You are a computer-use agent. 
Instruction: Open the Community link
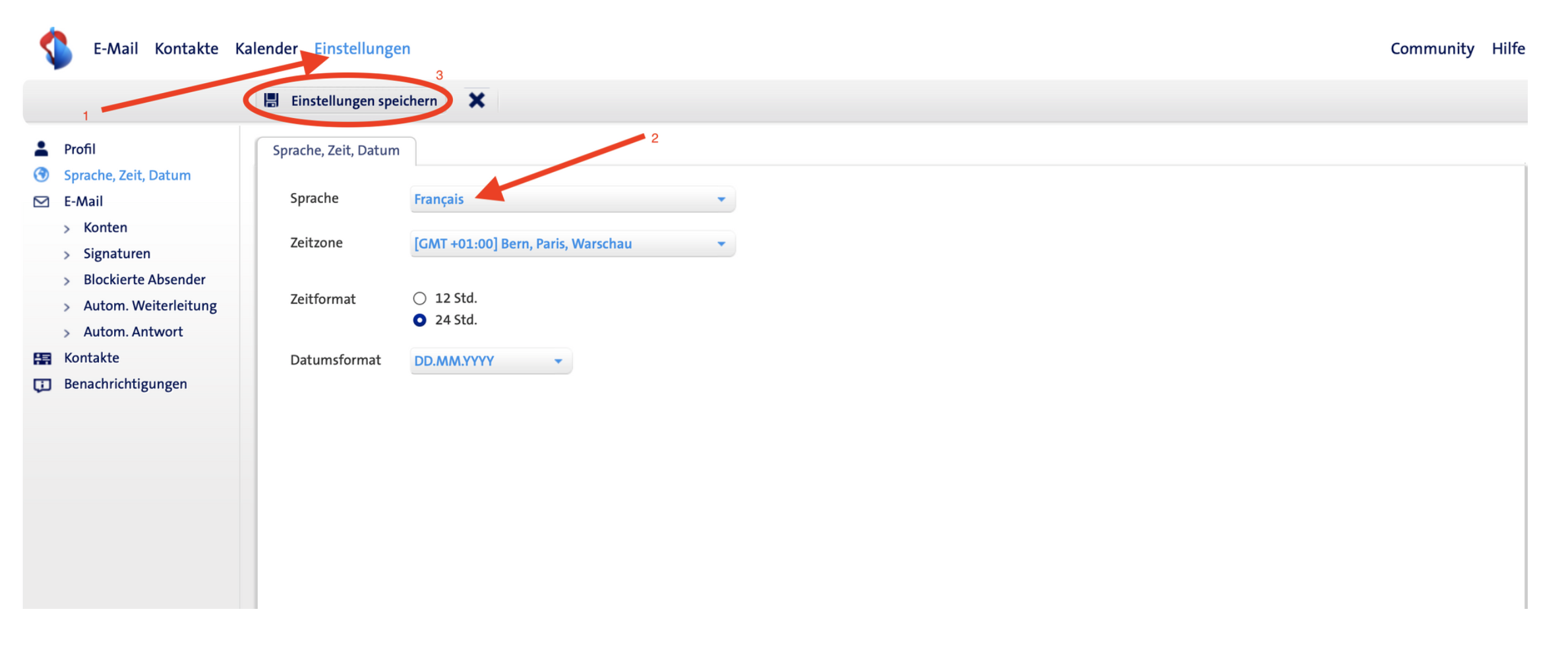pos(1432,49)
